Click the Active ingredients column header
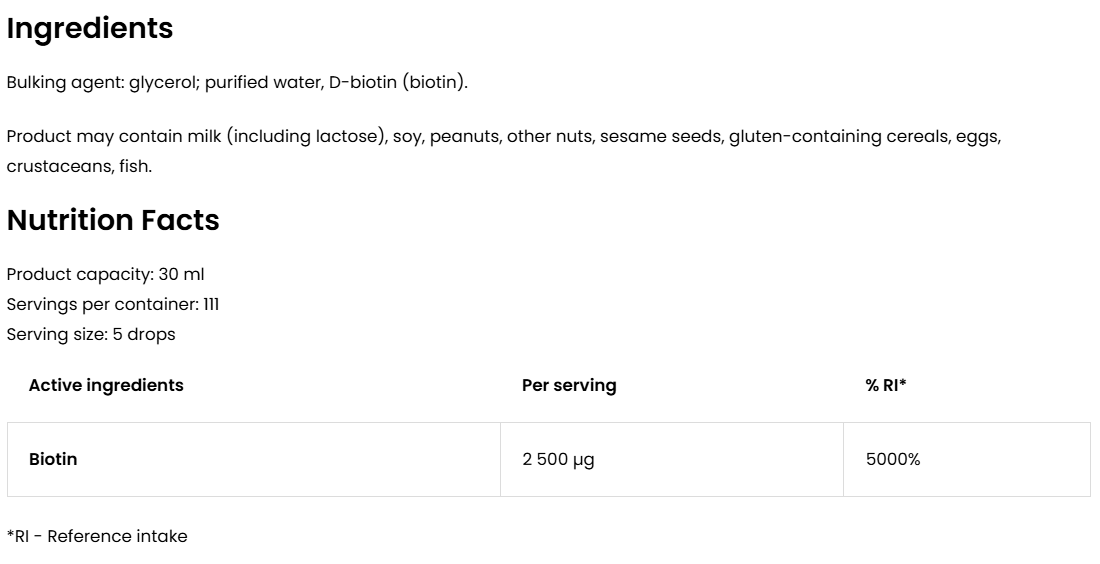 pos(106,385)
